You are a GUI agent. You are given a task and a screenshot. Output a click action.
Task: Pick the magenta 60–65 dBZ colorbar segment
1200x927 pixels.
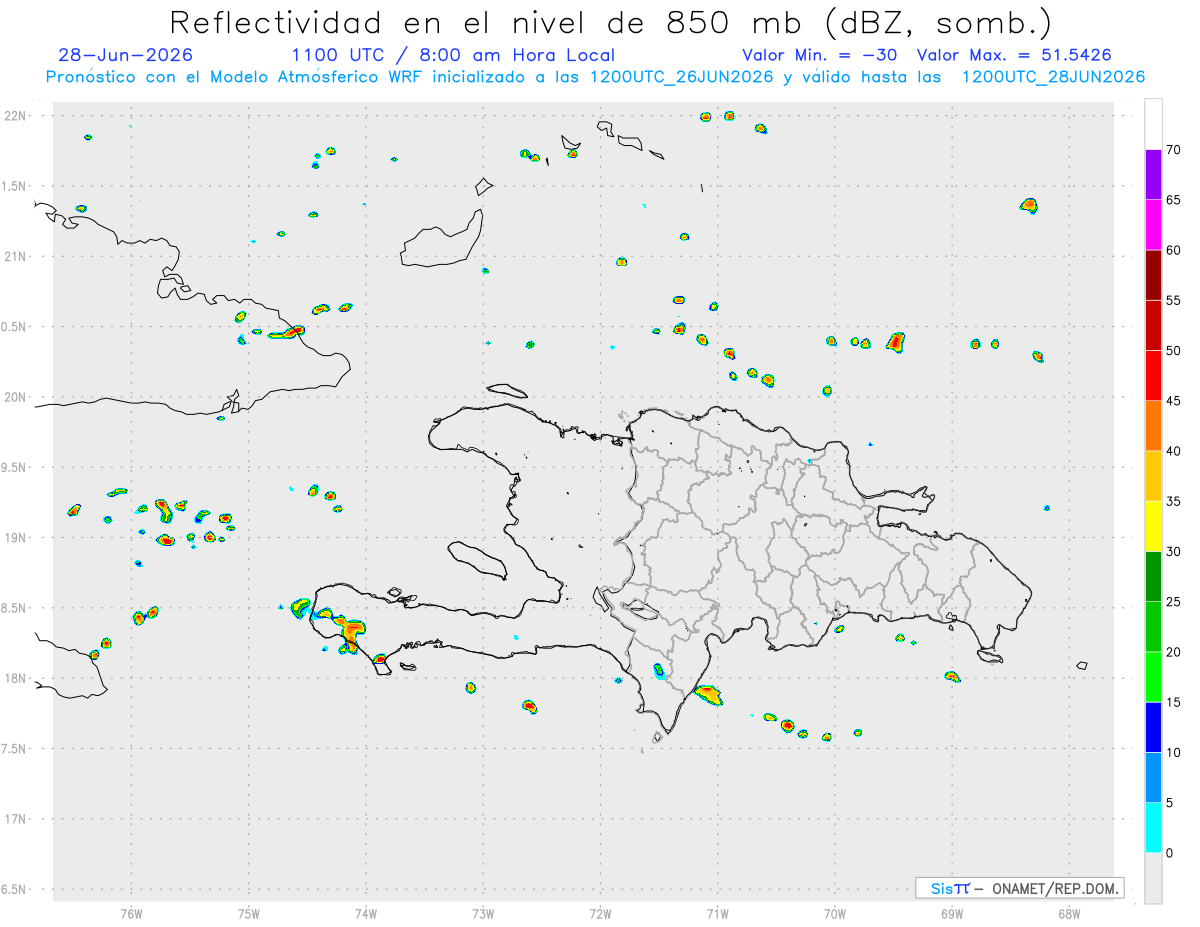click(x=1153, y=225)
